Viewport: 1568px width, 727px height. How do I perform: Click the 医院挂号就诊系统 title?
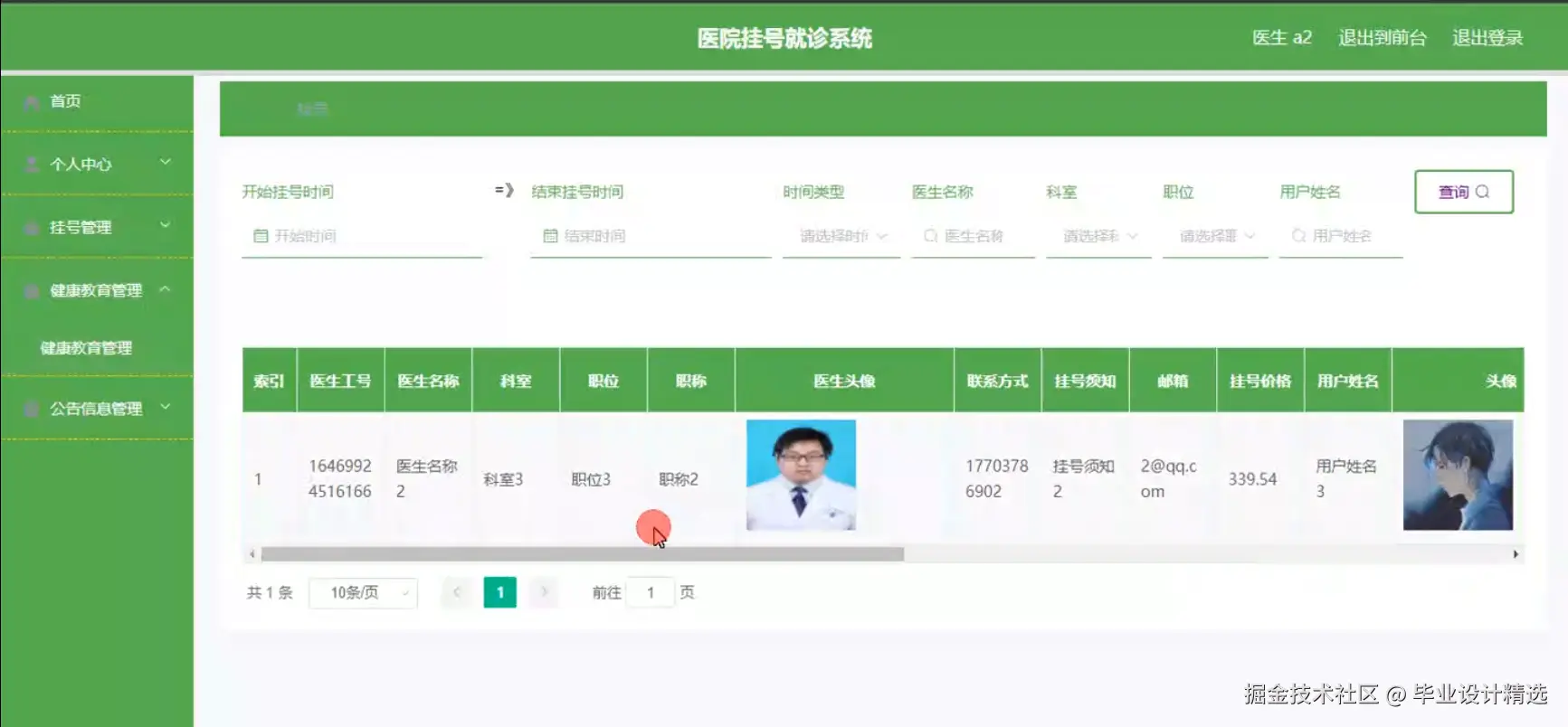(x=784, y=38)
